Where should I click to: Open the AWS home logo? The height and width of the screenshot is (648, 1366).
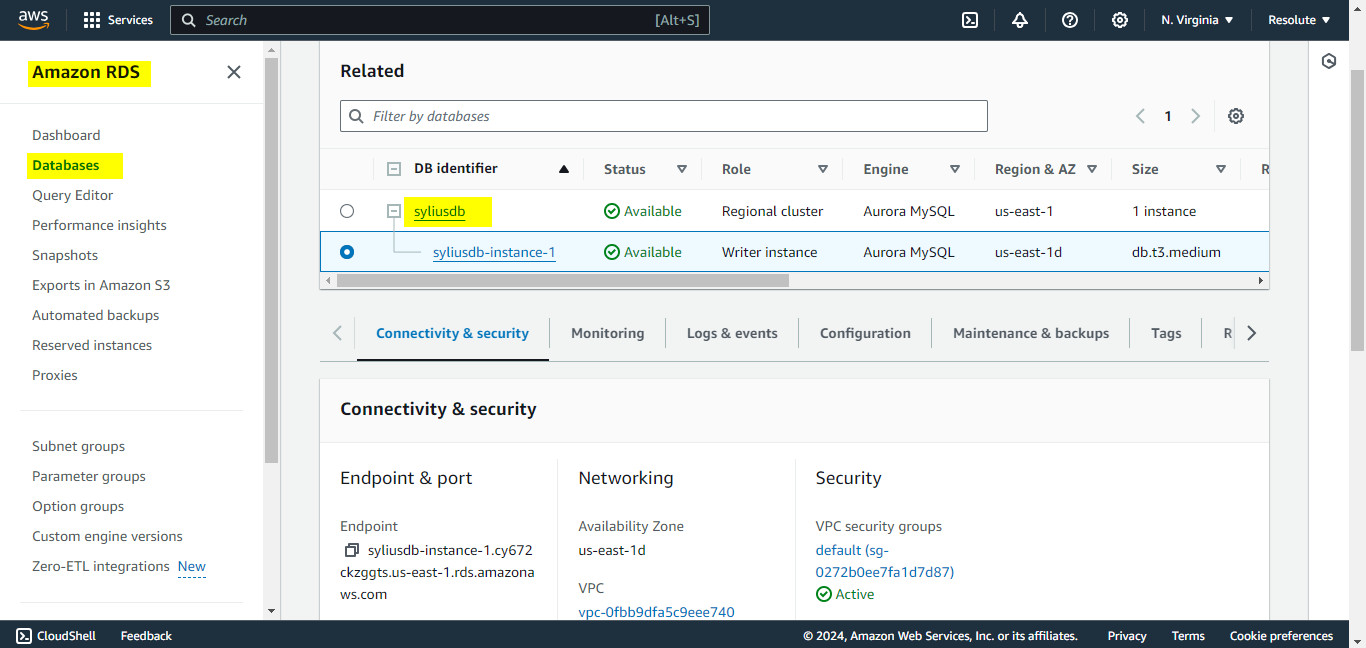point(34,20)
